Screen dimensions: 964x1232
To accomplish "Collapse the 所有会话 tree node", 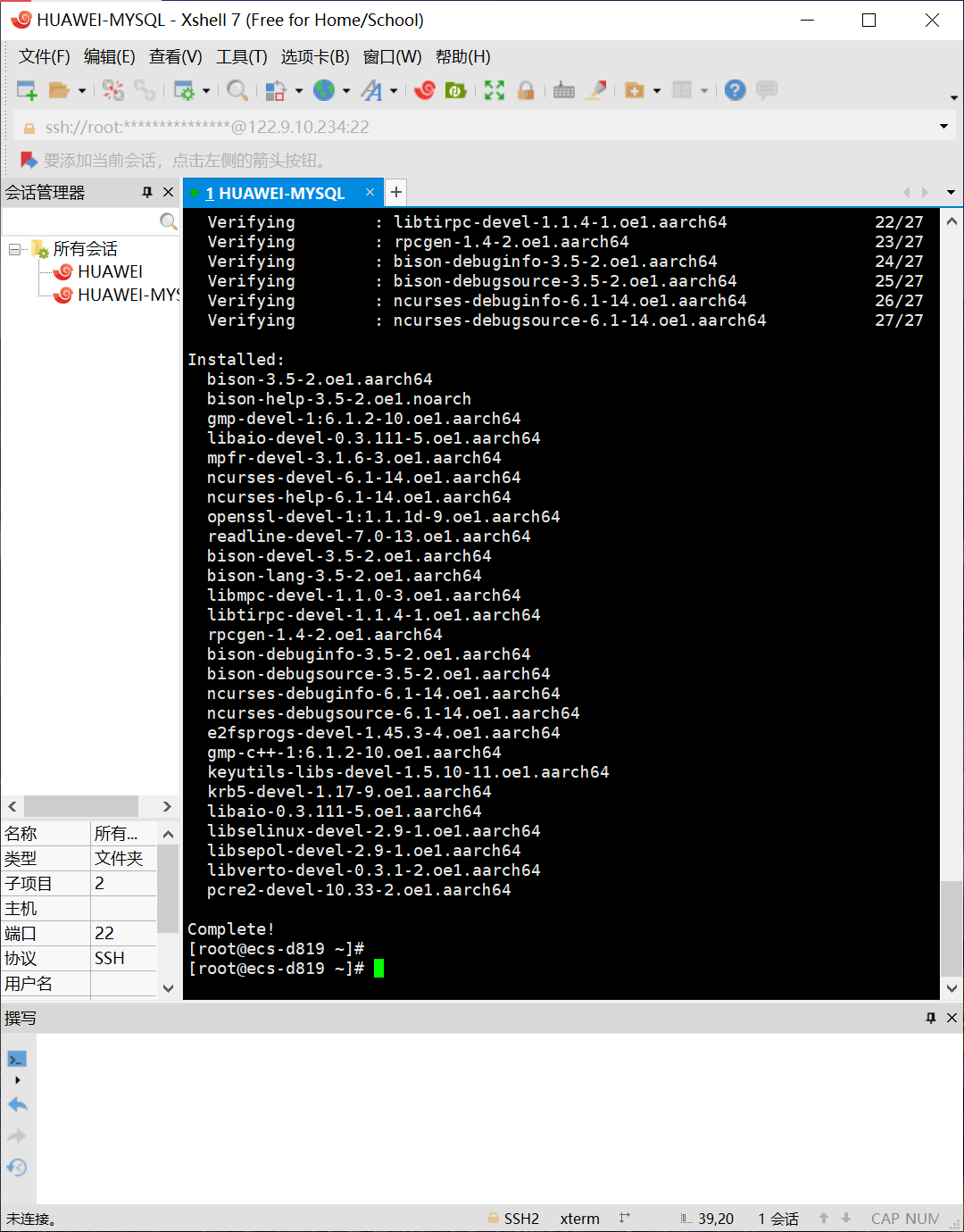I will (15, 249).
